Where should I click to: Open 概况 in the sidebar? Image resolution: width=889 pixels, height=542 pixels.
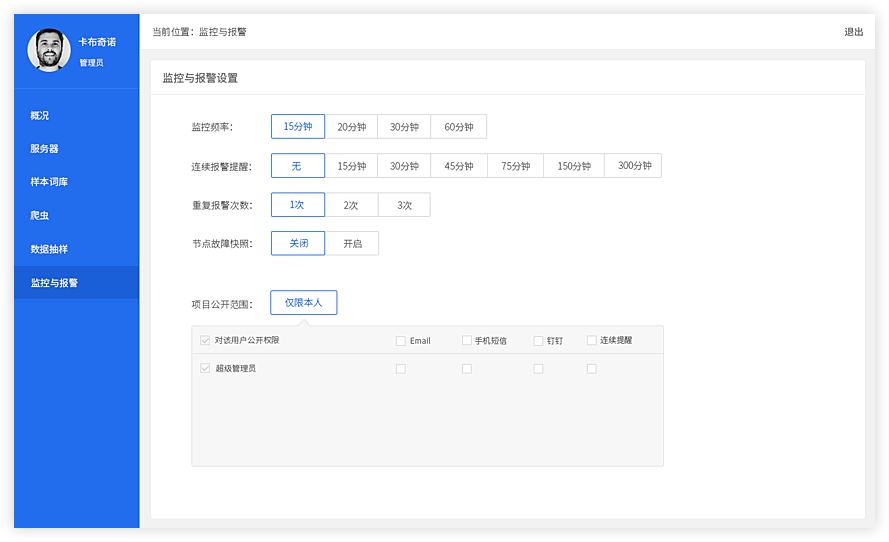(x=40, y=116)
